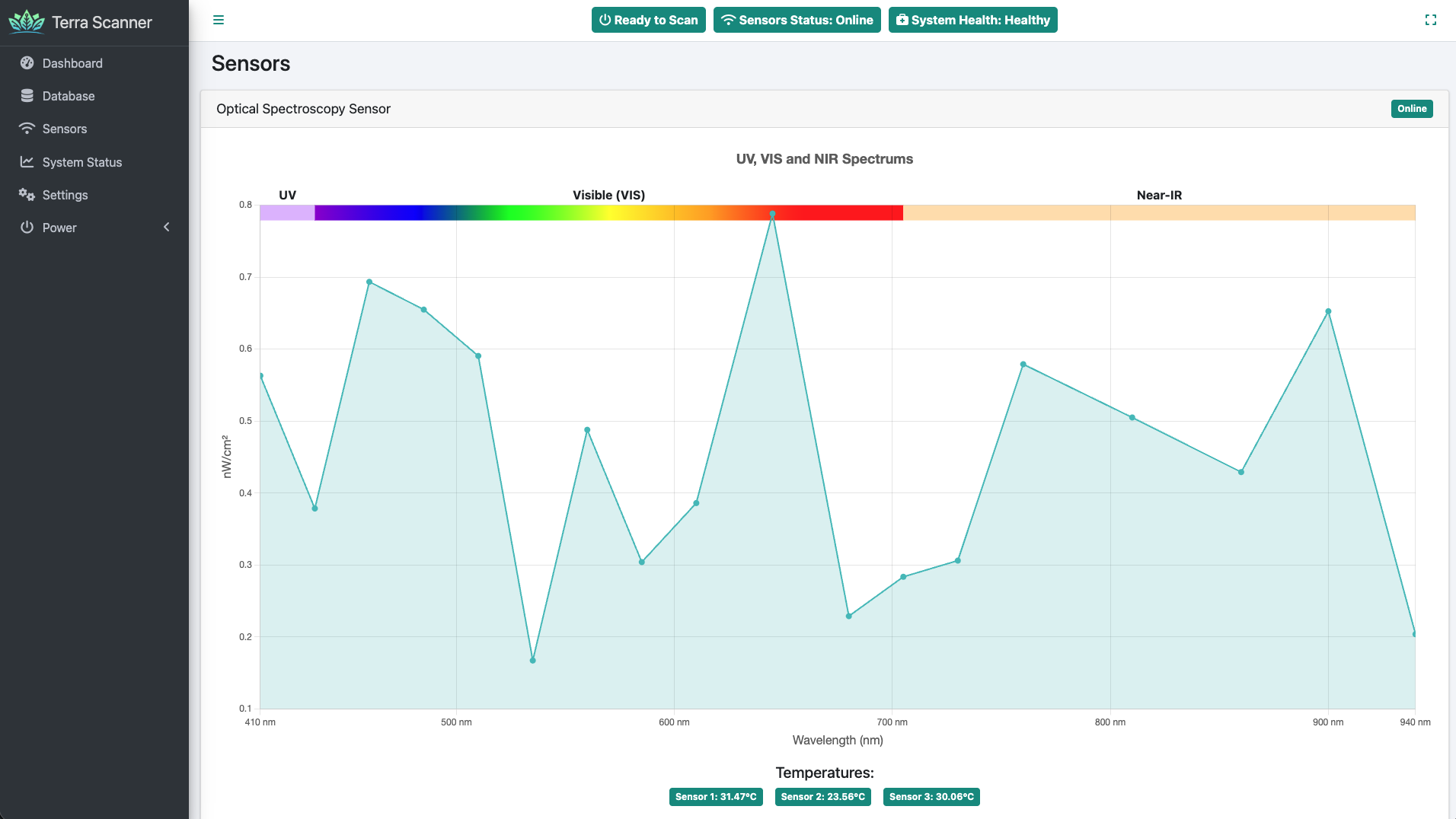View System Status using the chart icon
Screen dimensions: 1456x819
[x=27, y=161]
